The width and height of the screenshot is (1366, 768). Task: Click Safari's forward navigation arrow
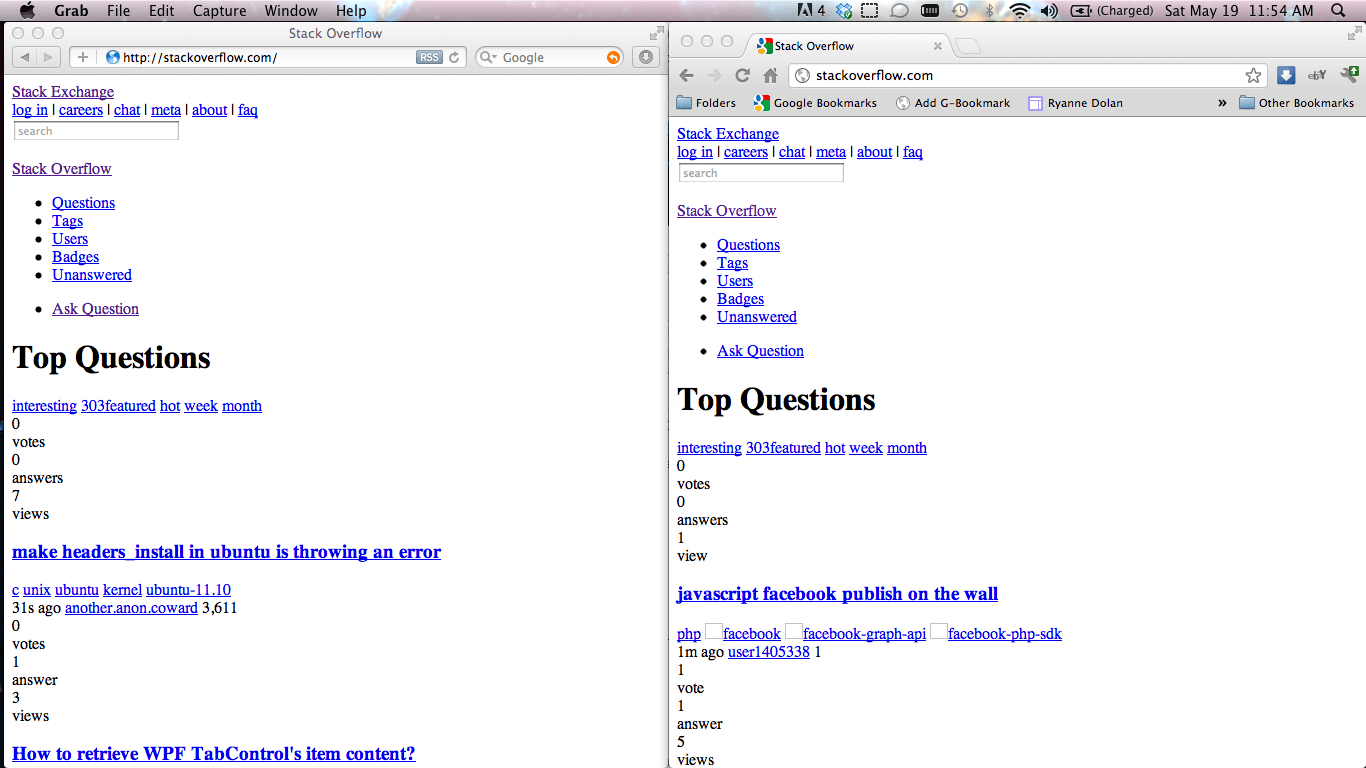[x=49, y=57]
